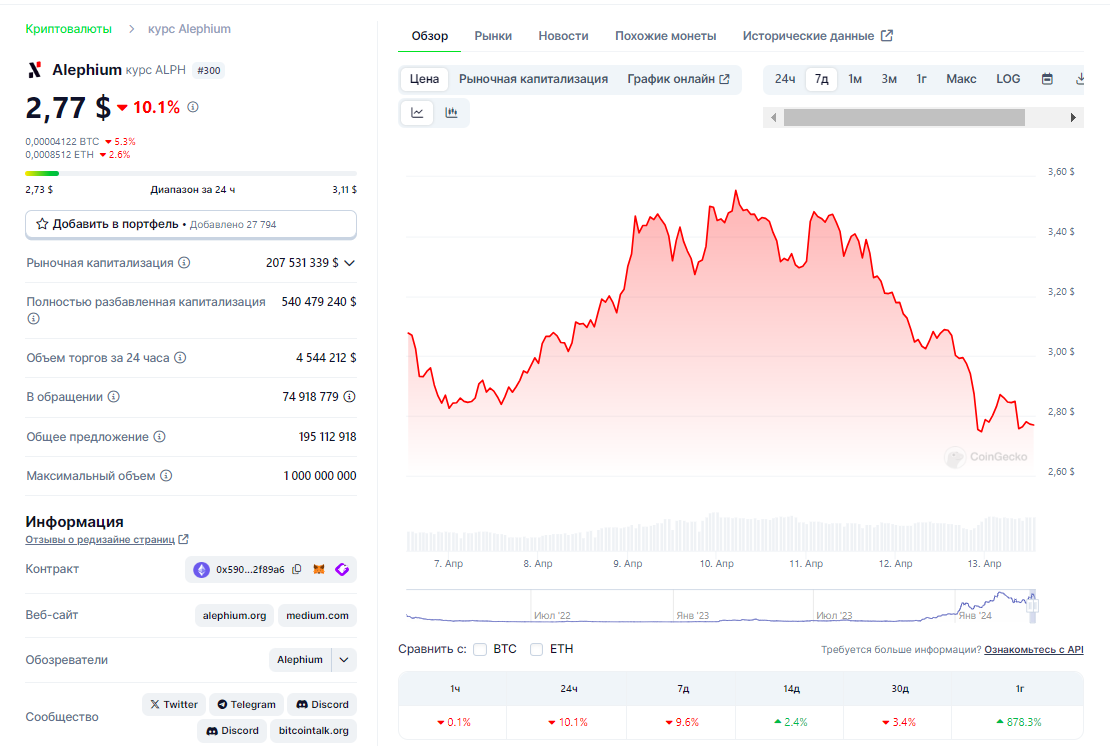The height and width of the screenshot is (746, 1110).
Task: Open external link icon on Исторические данные
Action: coord(886,35)
